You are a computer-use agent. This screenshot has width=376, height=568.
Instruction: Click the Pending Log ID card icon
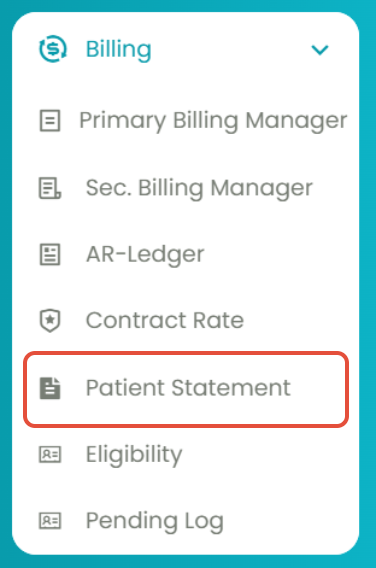[50, 521]
